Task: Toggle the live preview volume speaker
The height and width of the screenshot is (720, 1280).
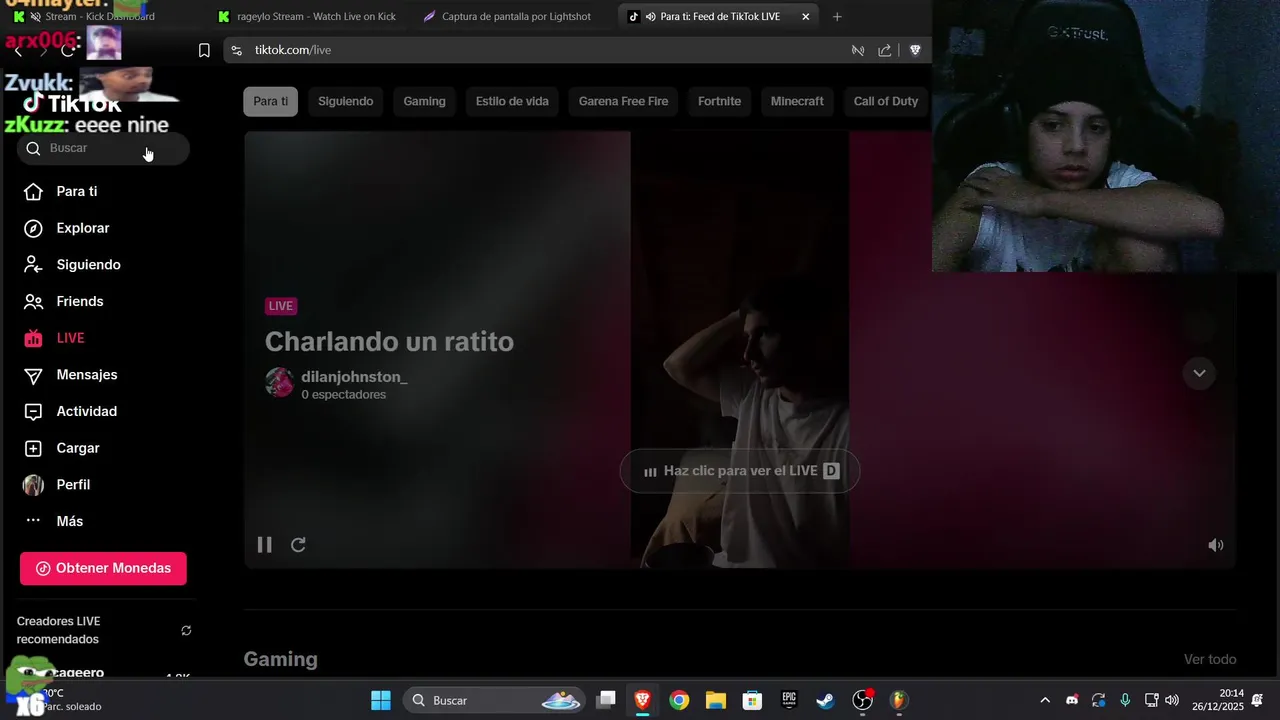Action: coord(1215,545)
